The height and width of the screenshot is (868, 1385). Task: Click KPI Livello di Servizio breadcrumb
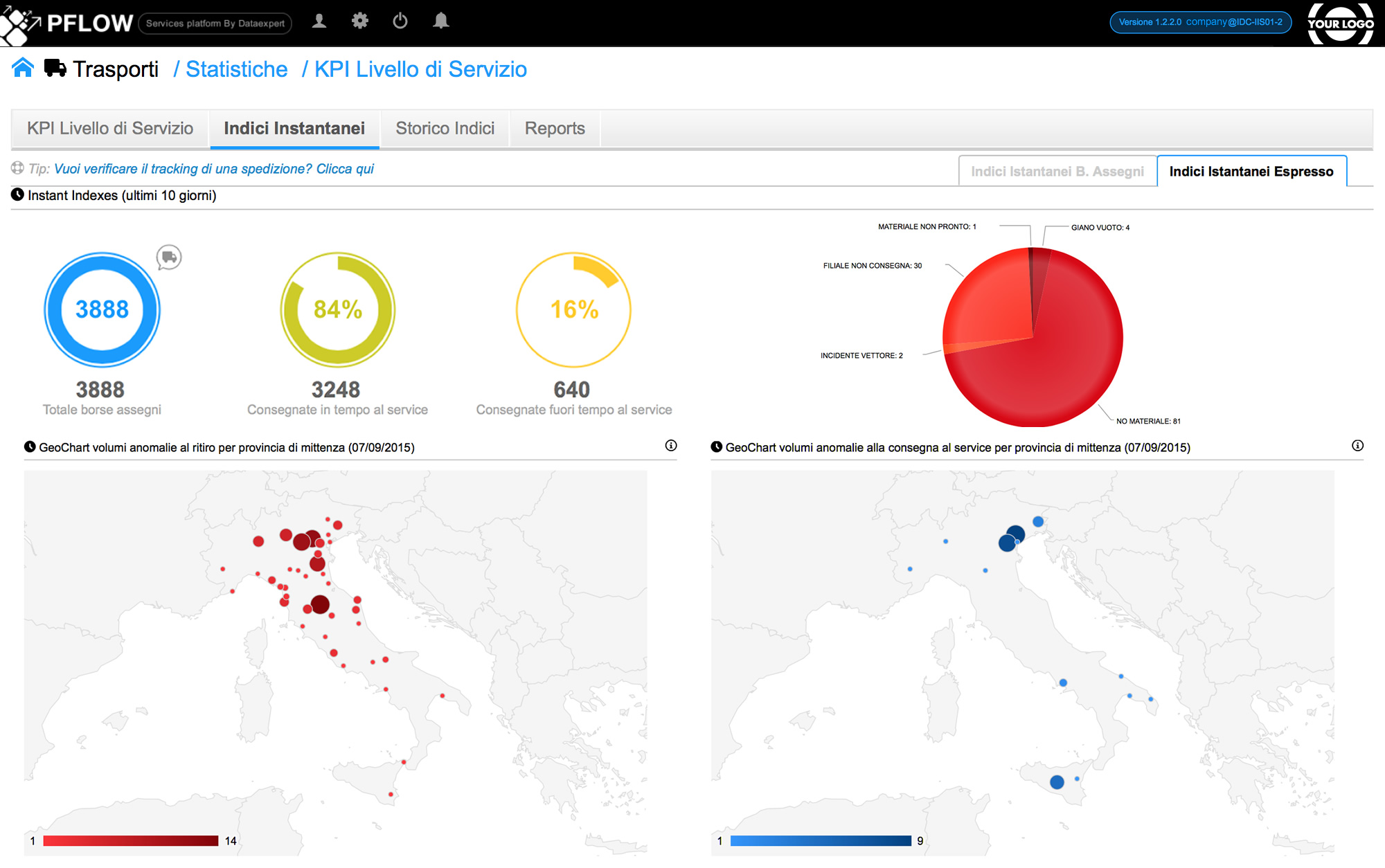click(420, 69)
